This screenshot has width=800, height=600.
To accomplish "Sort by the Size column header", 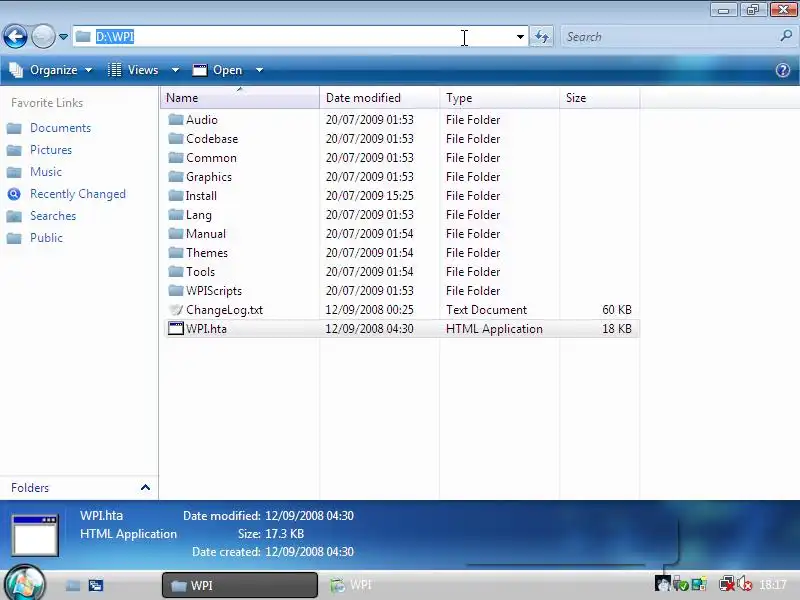I will 599,98.
